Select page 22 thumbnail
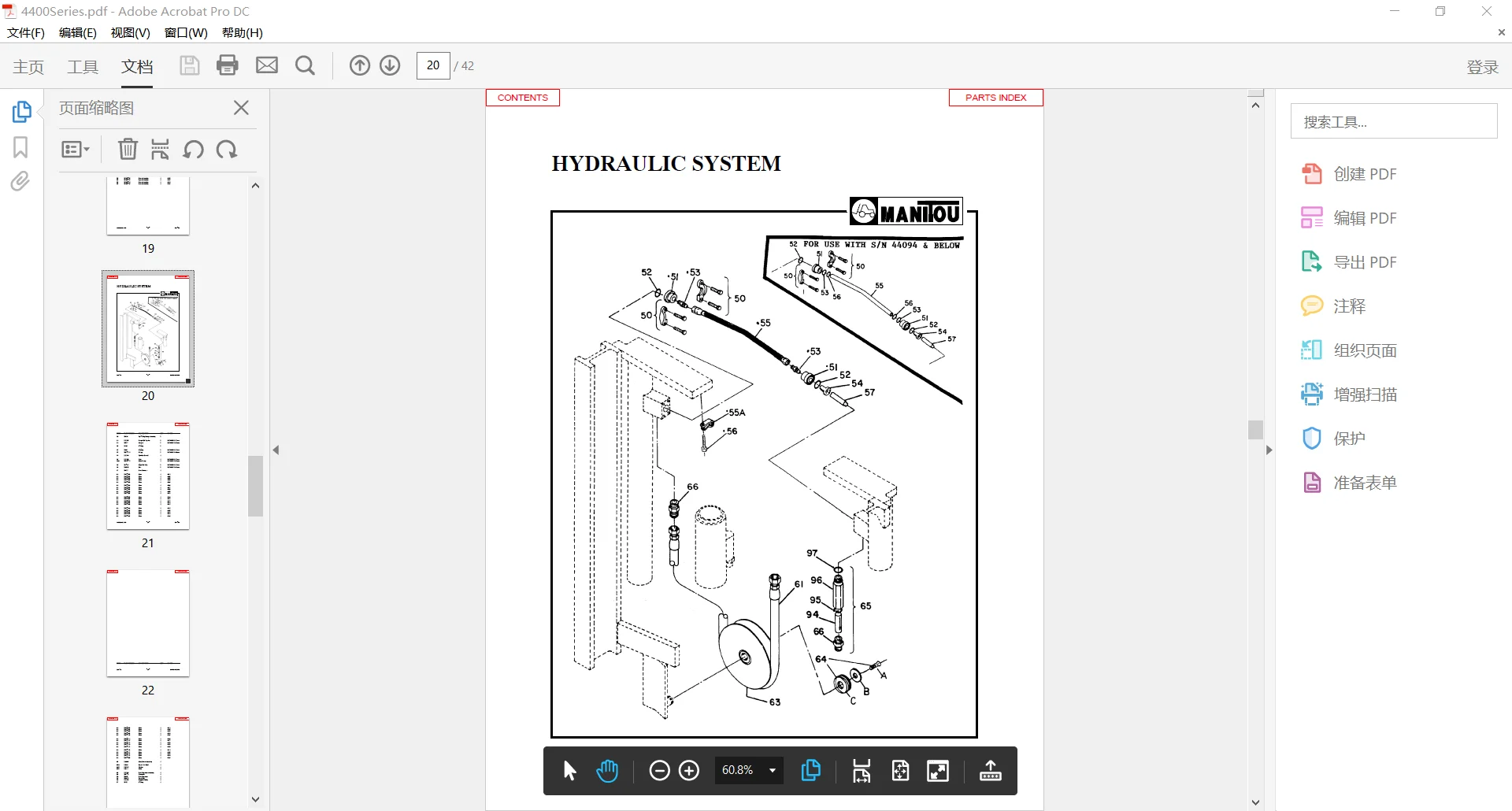 [148, 624]
